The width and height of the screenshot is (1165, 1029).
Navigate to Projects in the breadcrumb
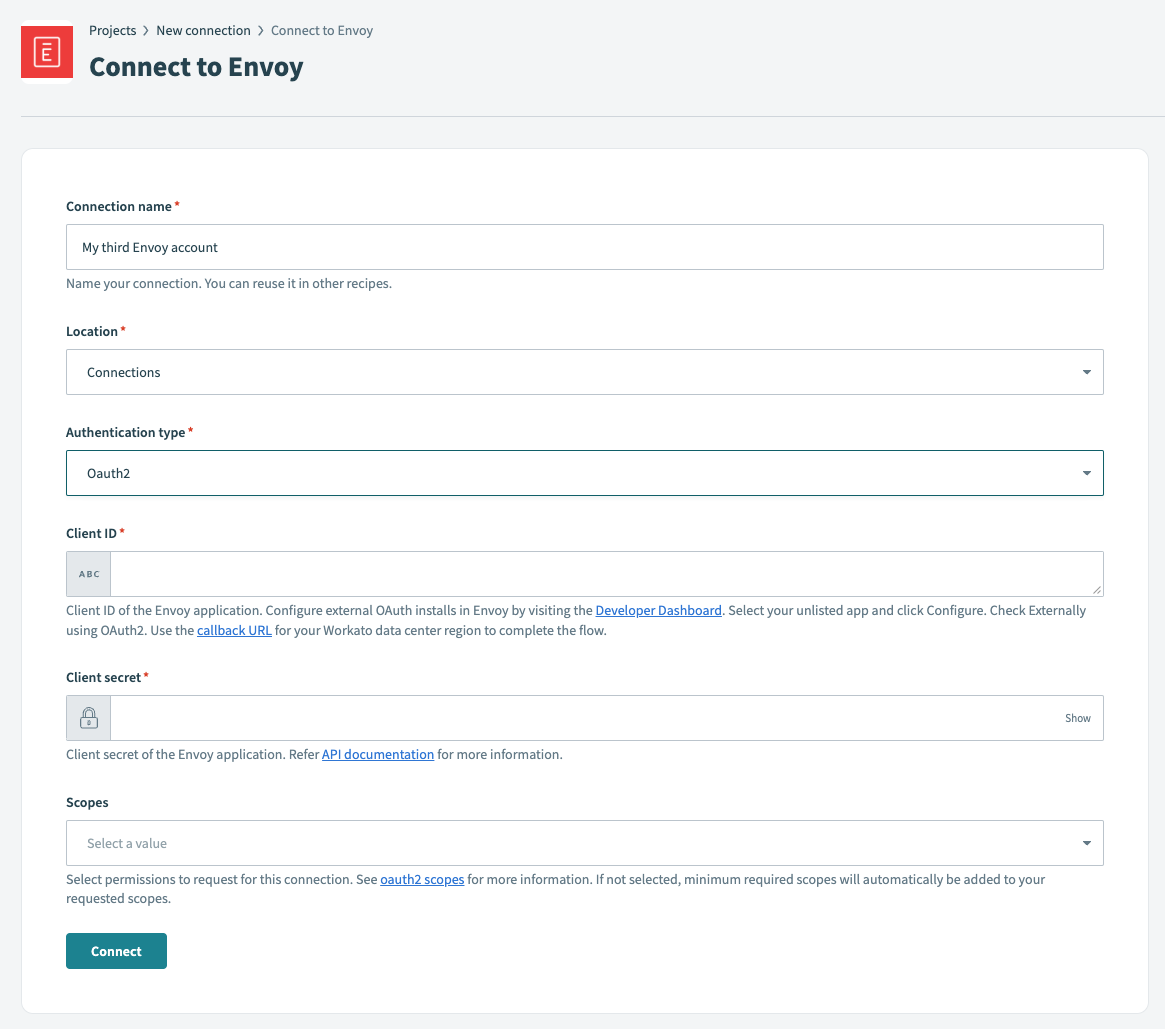point(112,30)
